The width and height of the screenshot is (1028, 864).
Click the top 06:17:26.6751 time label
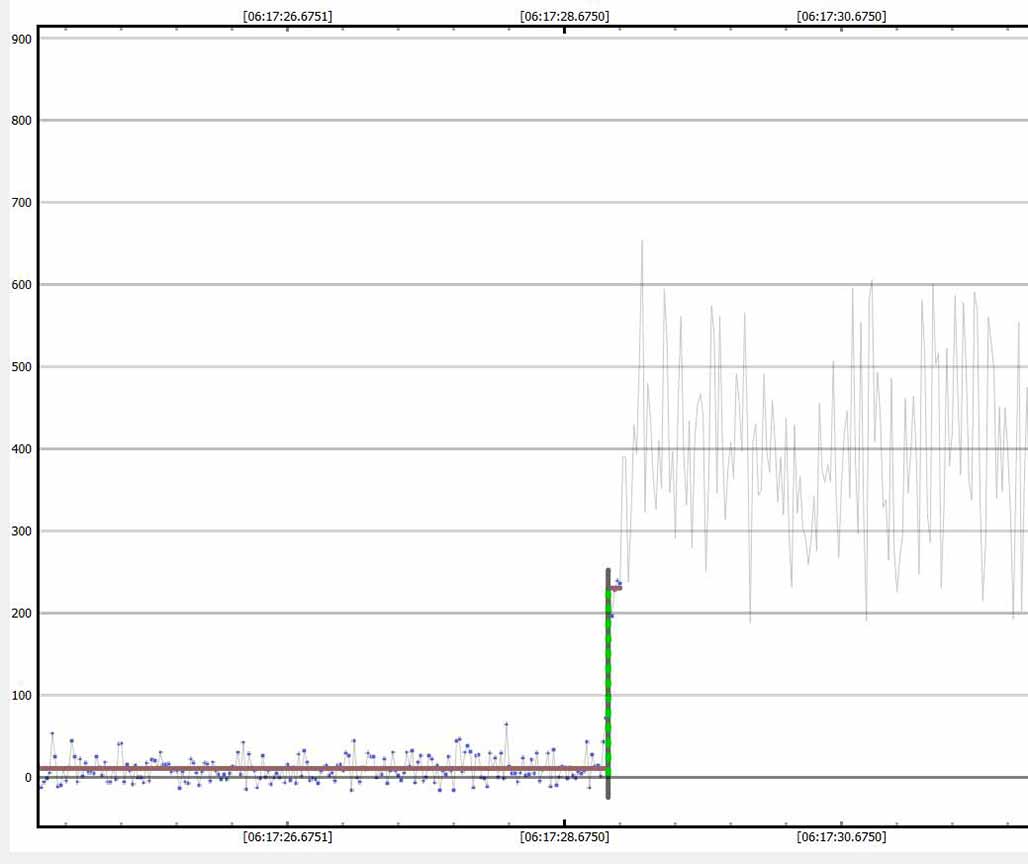pyautogui.click(x=288, y=16)
